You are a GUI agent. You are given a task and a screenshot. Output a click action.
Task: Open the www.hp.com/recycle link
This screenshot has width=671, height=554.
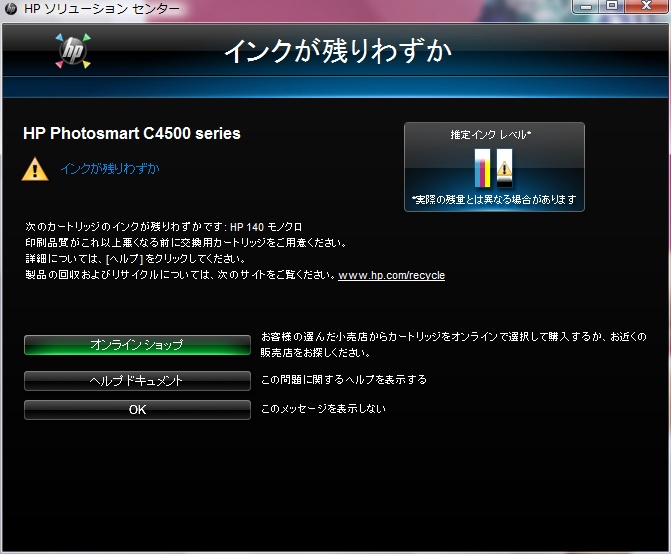(392, 275)
